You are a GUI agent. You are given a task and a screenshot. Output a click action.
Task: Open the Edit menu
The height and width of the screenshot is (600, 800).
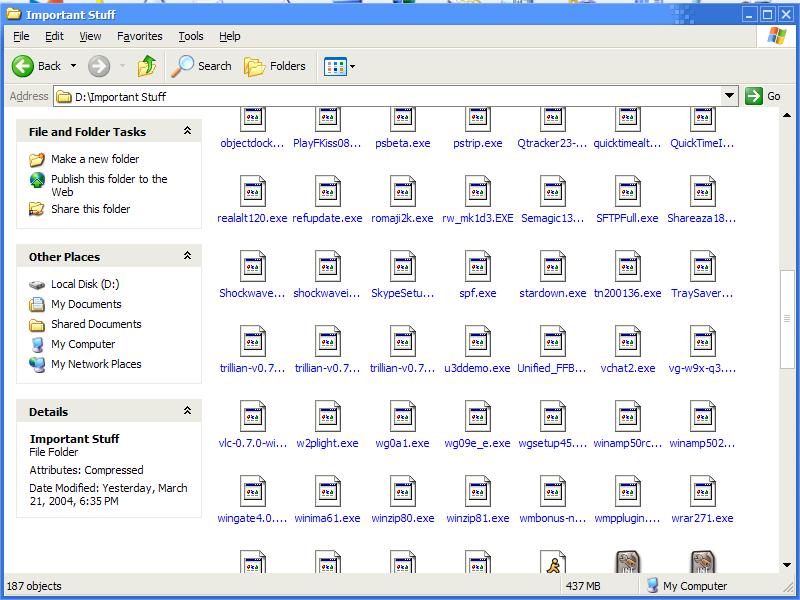pos(54,36)
